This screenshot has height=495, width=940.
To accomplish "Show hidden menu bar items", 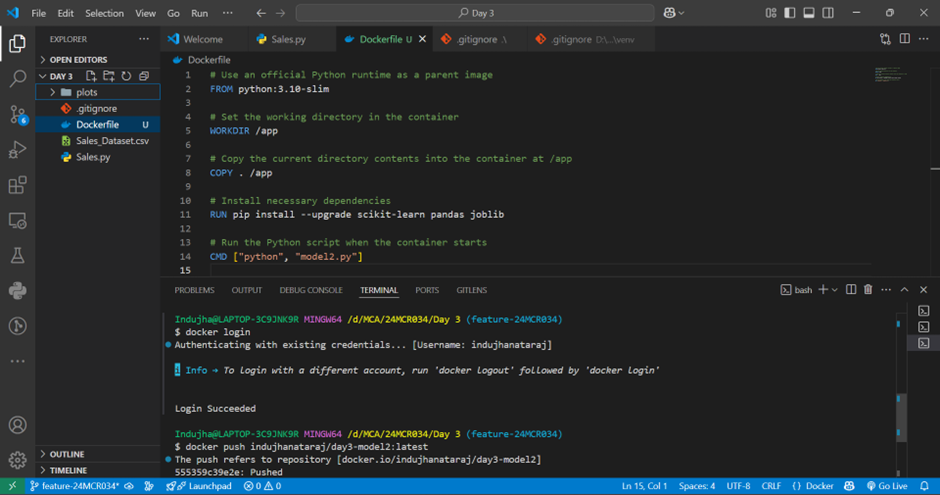I will 228,13.
